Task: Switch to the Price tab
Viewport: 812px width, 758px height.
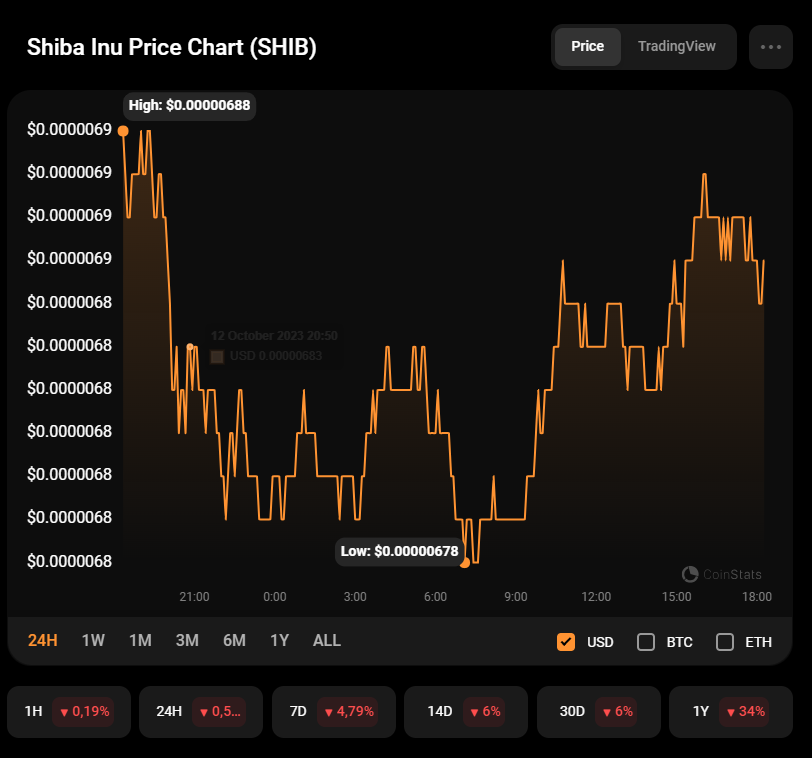Action: point(588,47)
